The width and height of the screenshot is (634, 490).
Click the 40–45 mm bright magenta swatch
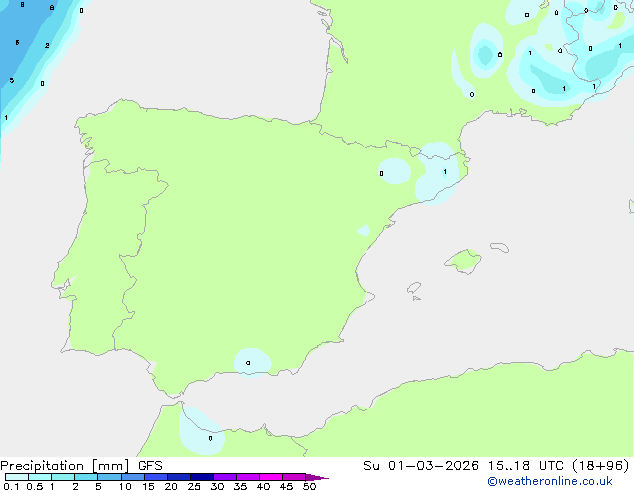271,477
